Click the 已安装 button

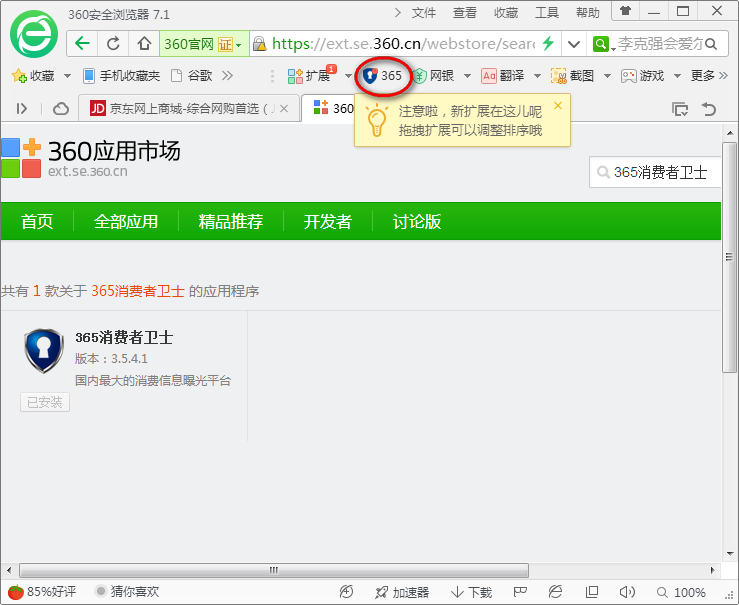(45, 402)
